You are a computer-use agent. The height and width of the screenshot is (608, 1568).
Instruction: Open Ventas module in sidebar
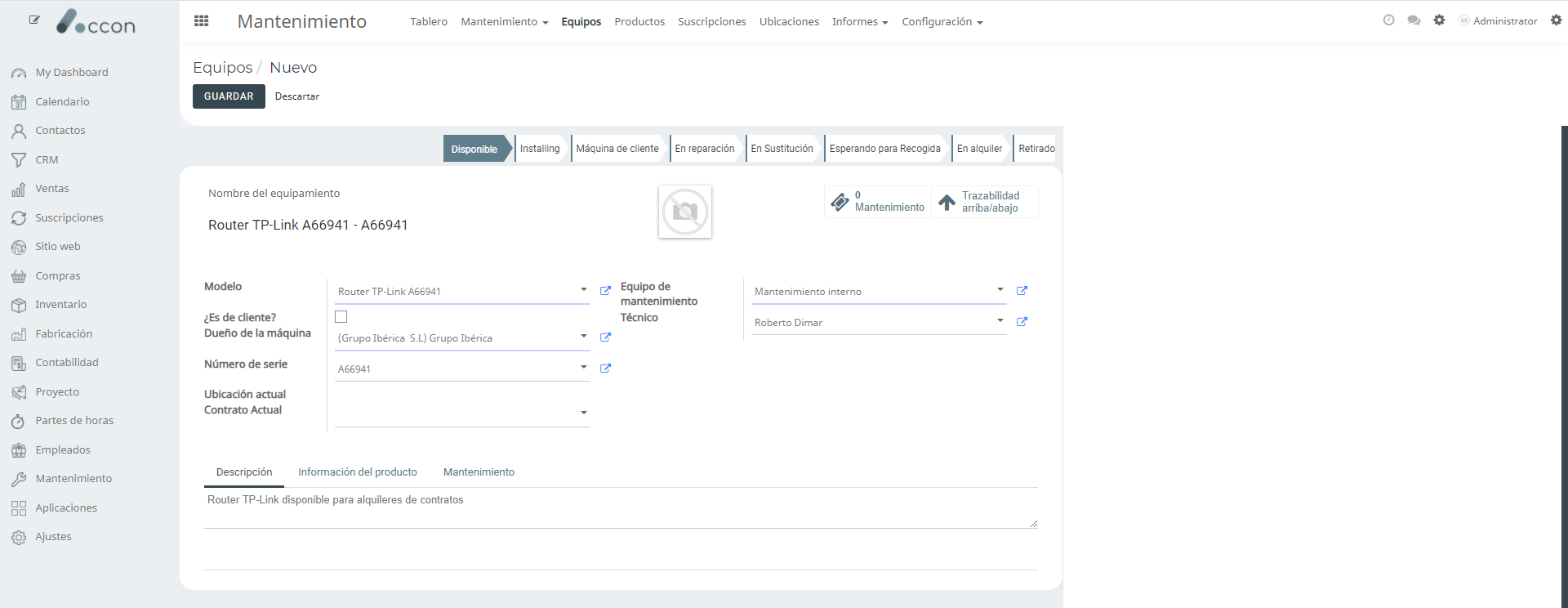tap(52, 189)
